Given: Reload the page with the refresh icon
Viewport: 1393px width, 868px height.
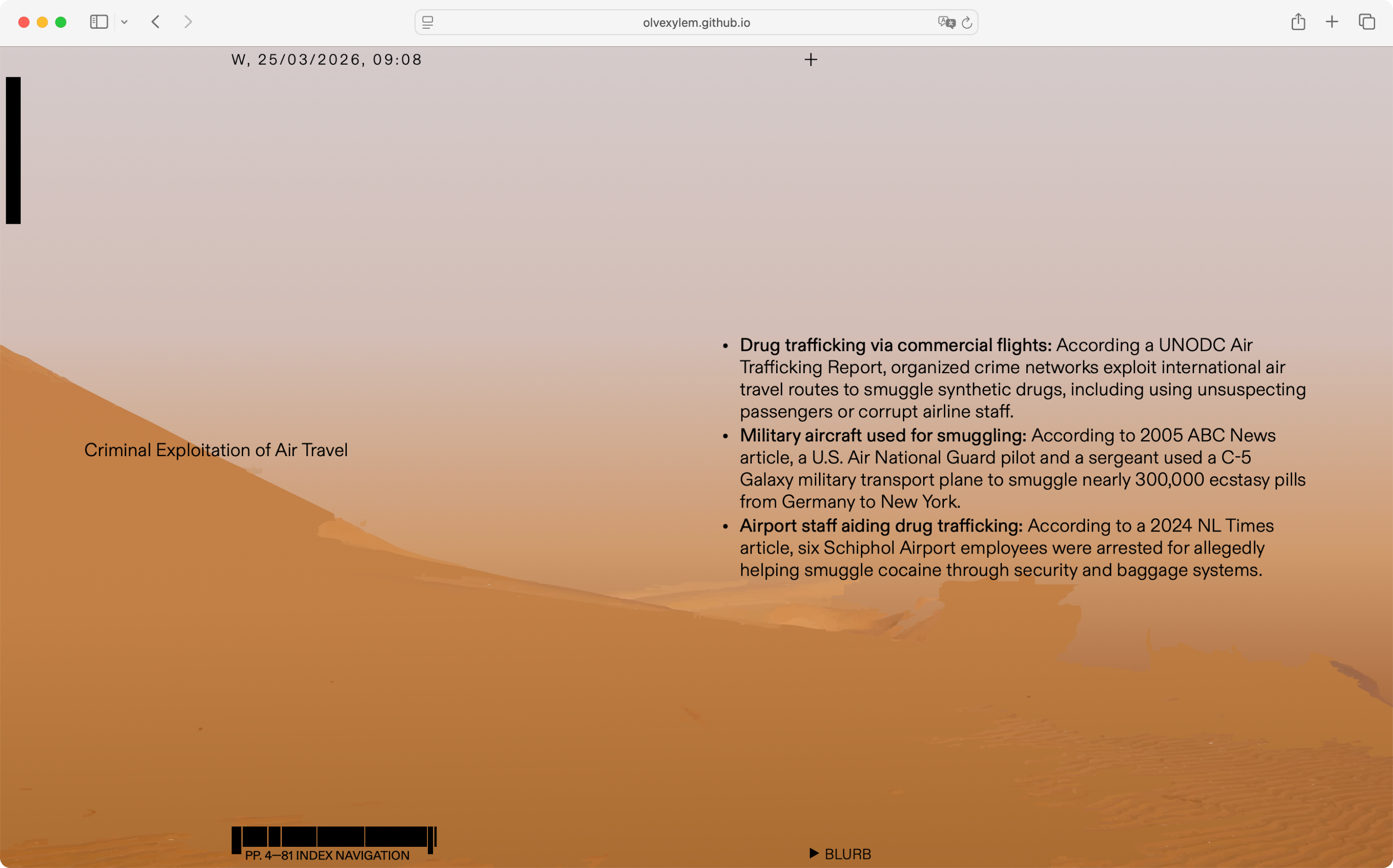Looking at the screenshot, I should tap(967, 23).
